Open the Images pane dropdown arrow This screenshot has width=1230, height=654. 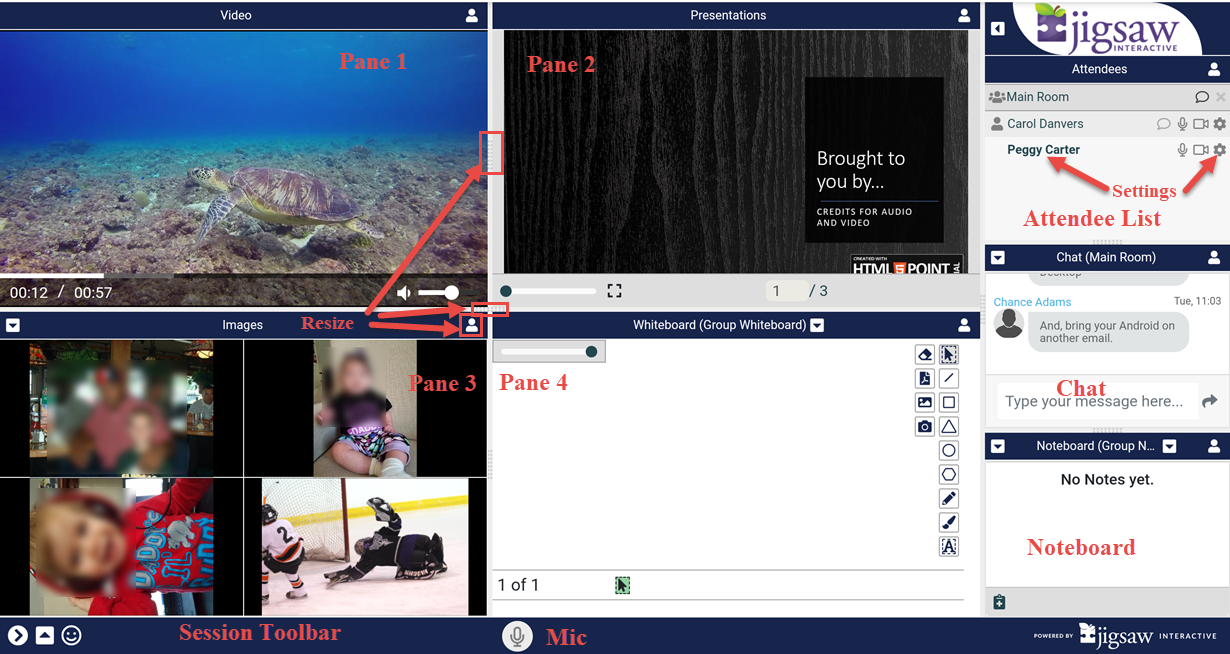point(12,325)
